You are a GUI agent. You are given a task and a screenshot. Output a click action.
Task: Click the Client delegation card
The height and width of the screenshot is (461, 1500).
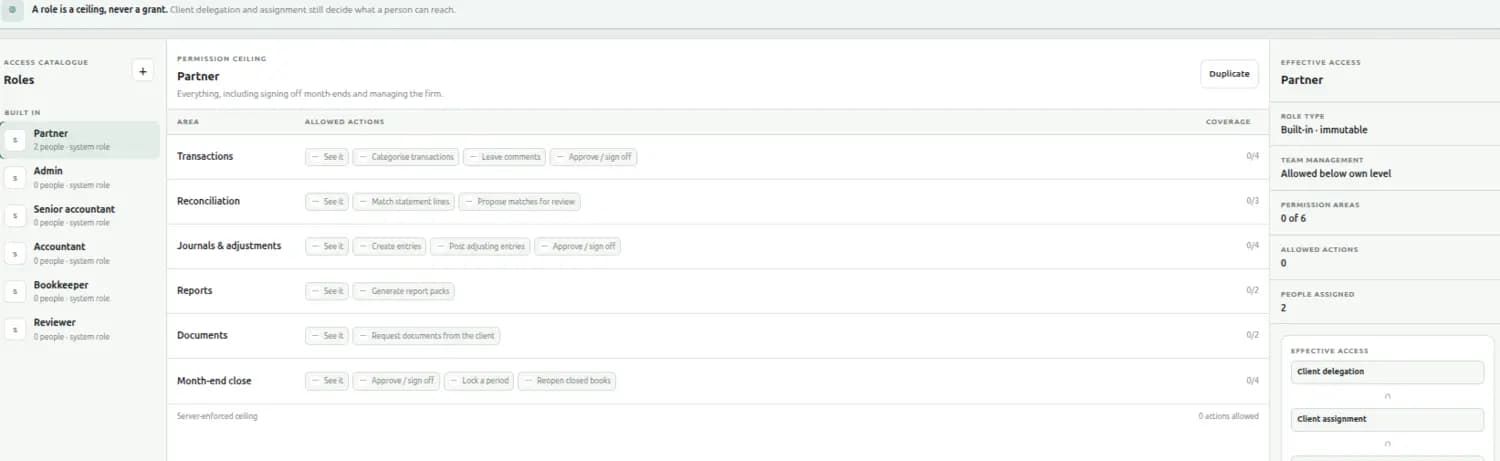[x=1387, y=372]
